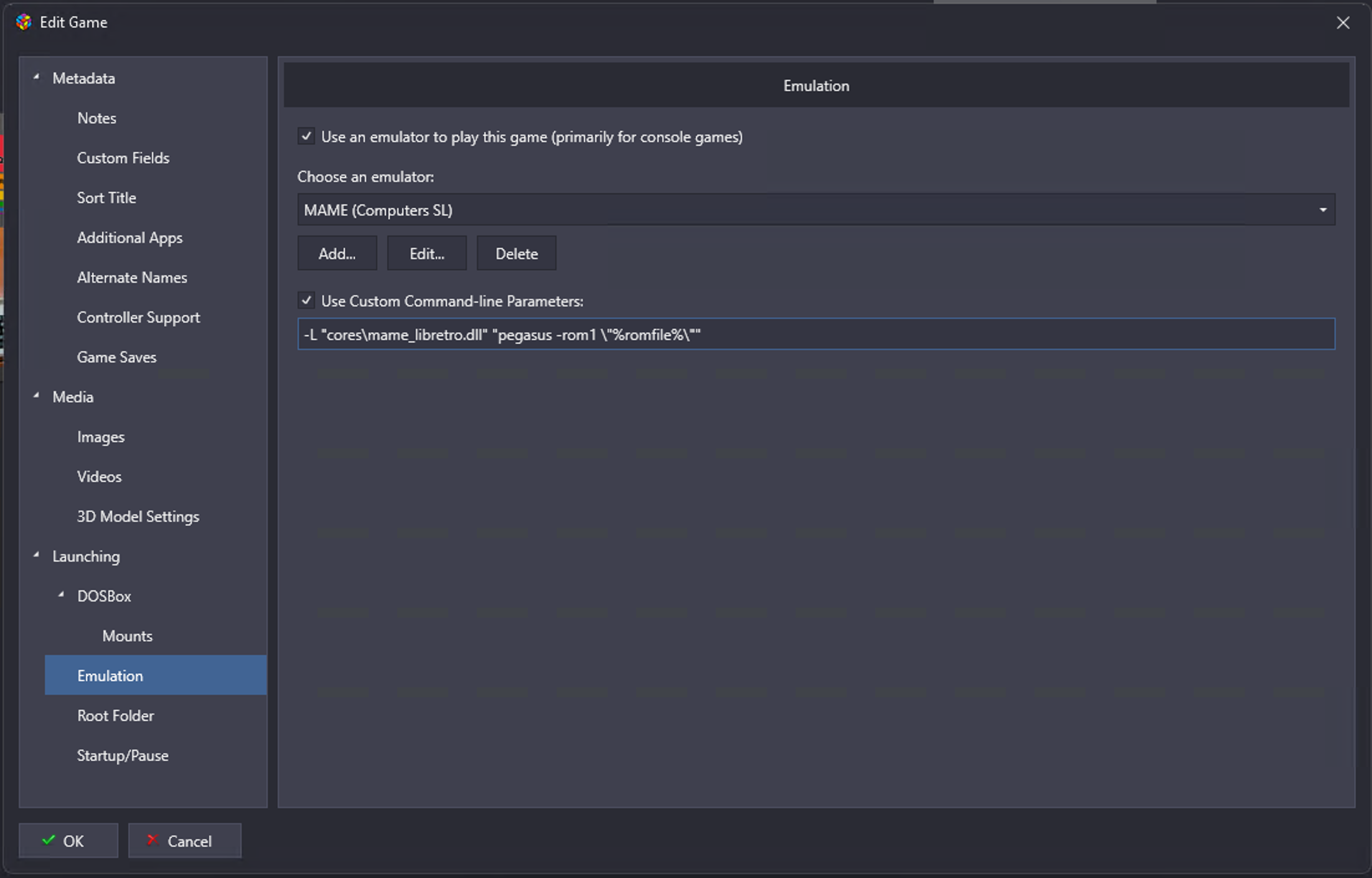Image resolution: width=1372 pixels, height=878 pixels.
Task: Discard changes with the Cancel button
Action: [185, 841]
